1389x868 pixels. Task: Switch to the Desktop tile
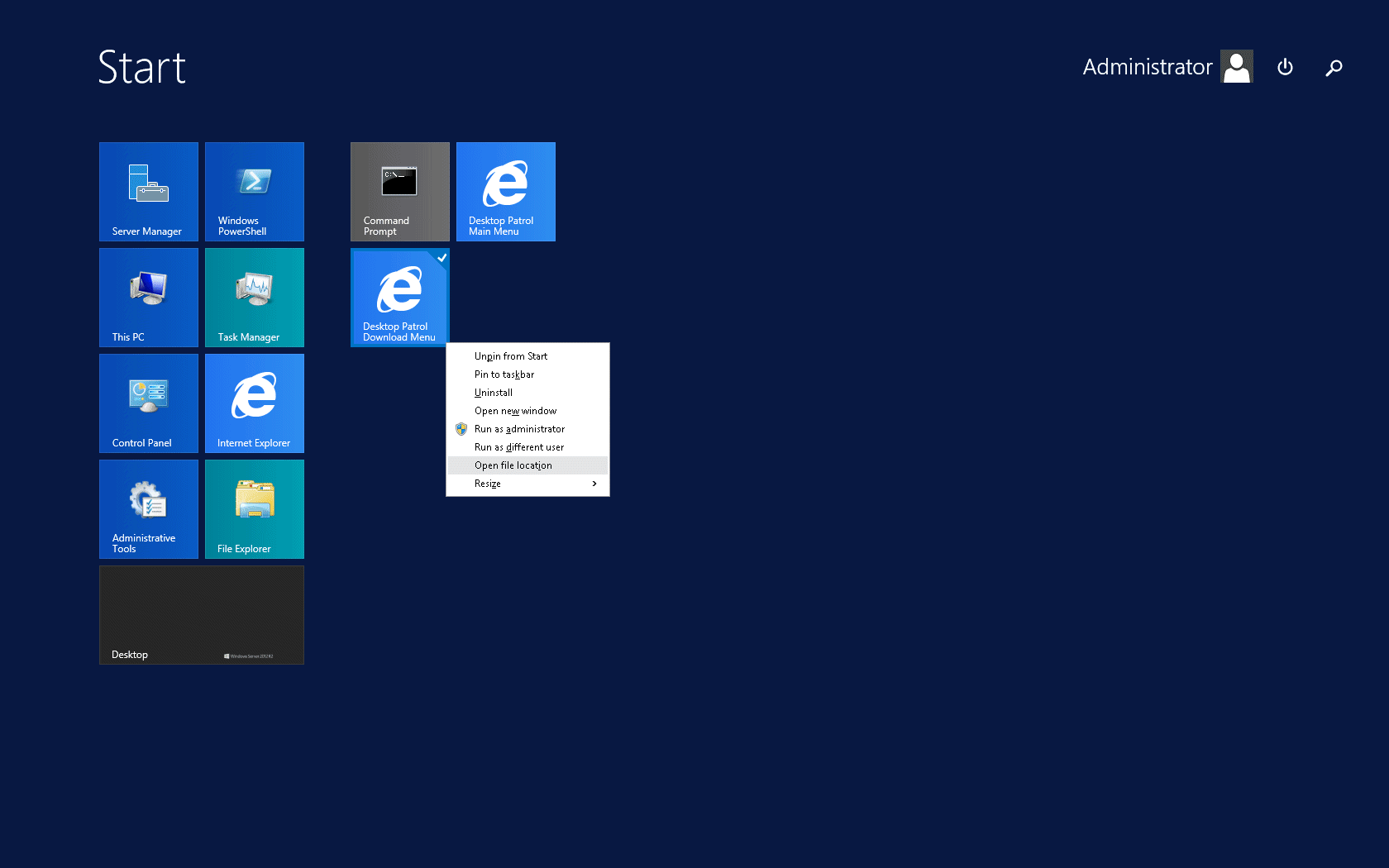click(202, 615)
